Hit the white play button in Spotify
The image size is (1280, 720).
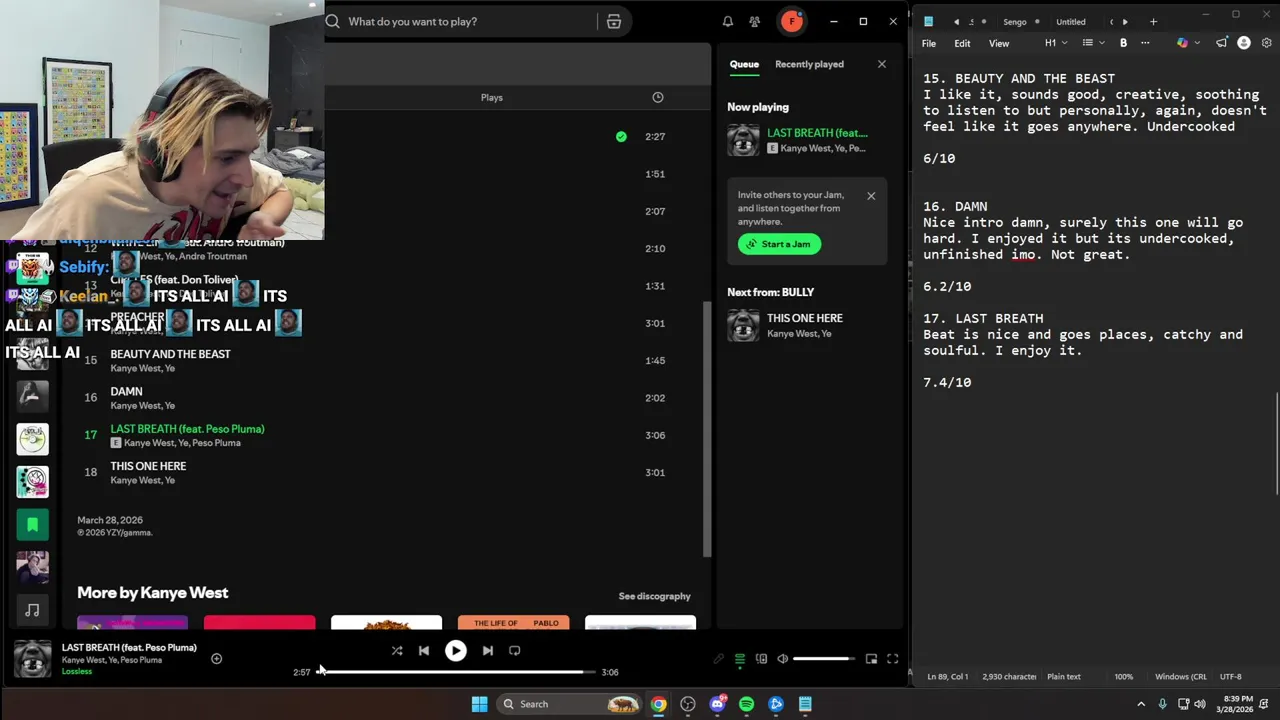(455, 651)
